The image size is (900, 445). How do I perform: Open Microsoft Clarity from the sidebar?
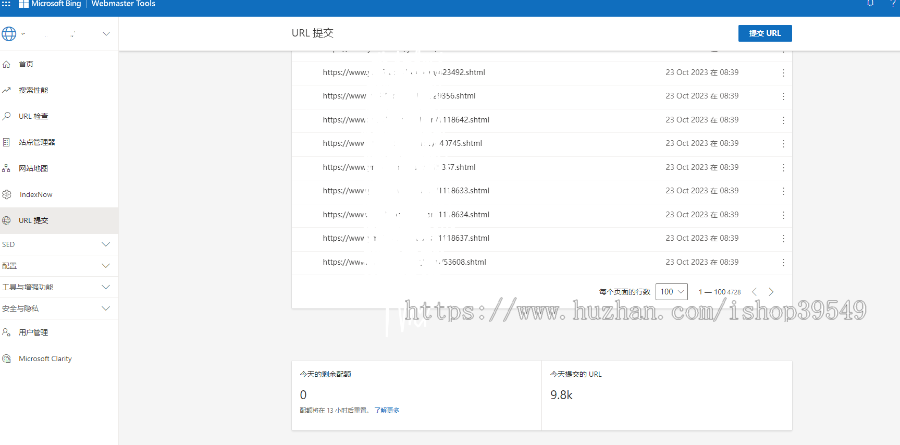[x=59, y=358]
